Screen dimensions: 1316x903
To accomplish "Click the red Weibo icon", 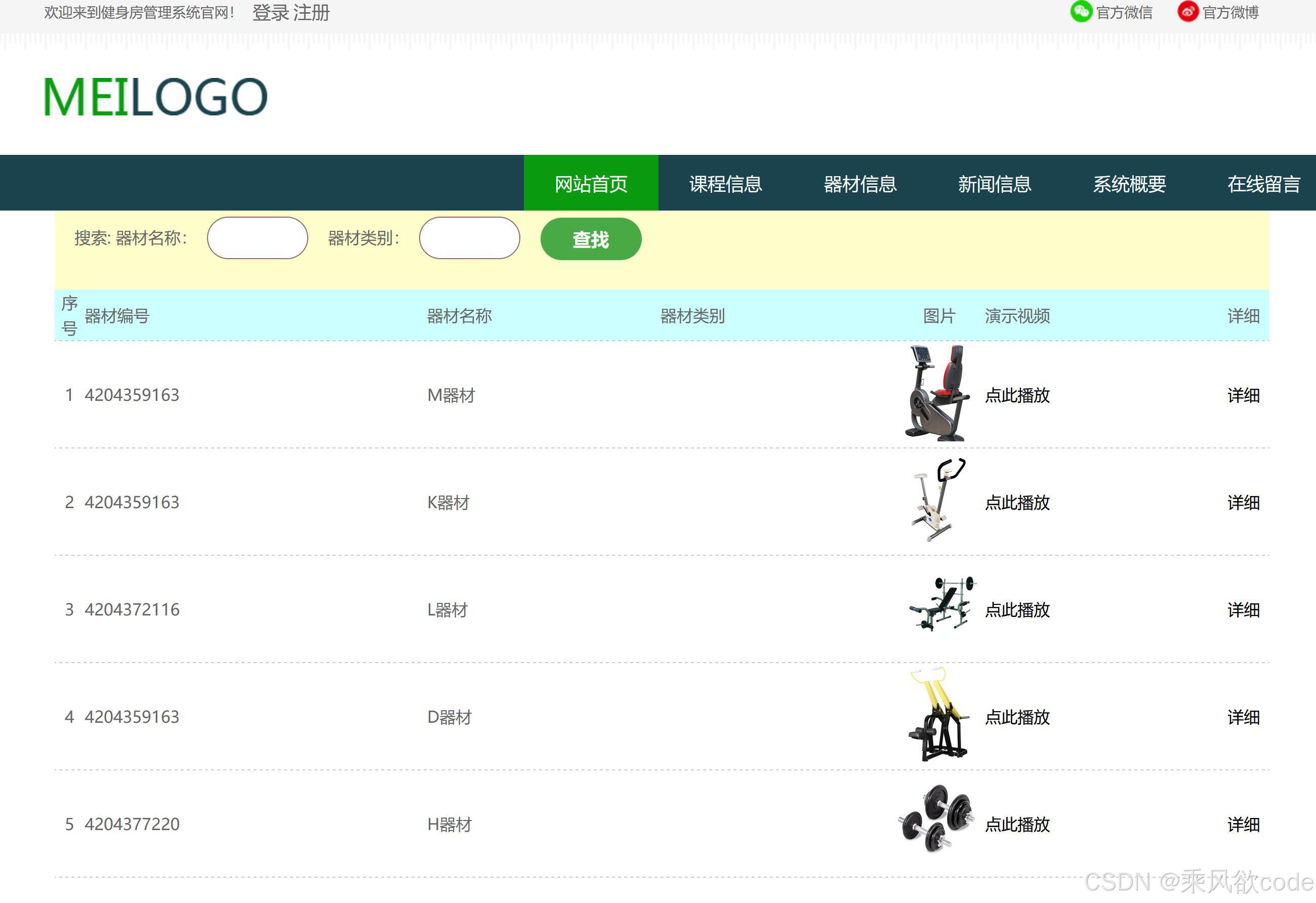I will click(1187, 12).
